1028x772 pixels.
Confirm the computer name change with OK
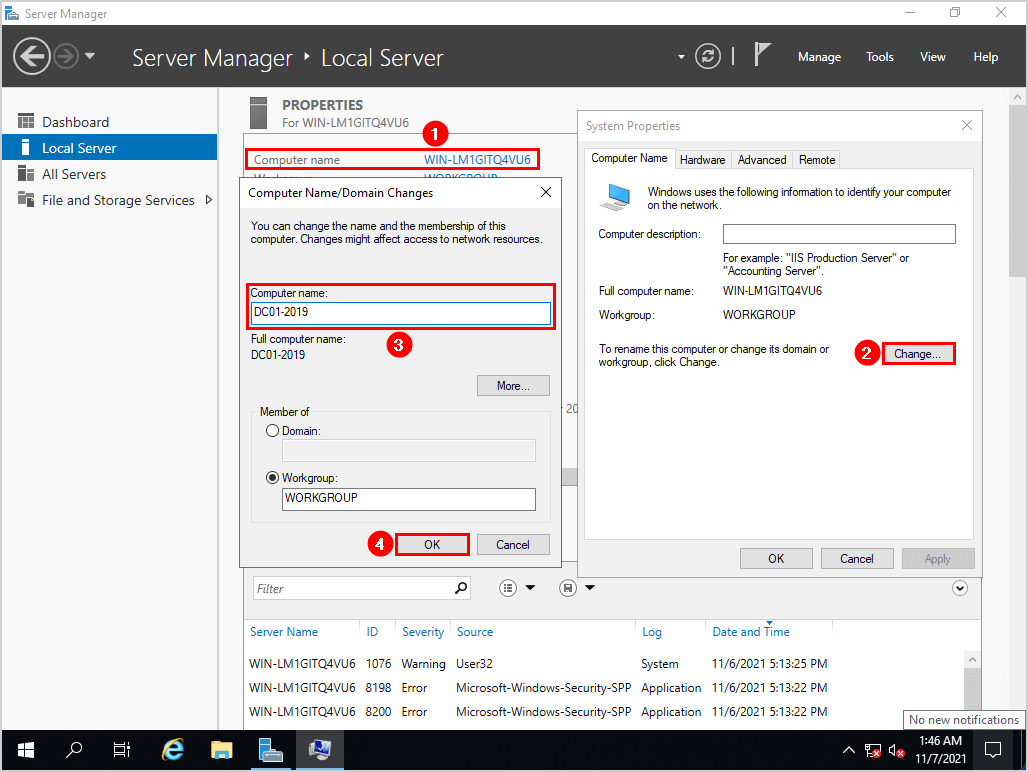coord(432,545)
